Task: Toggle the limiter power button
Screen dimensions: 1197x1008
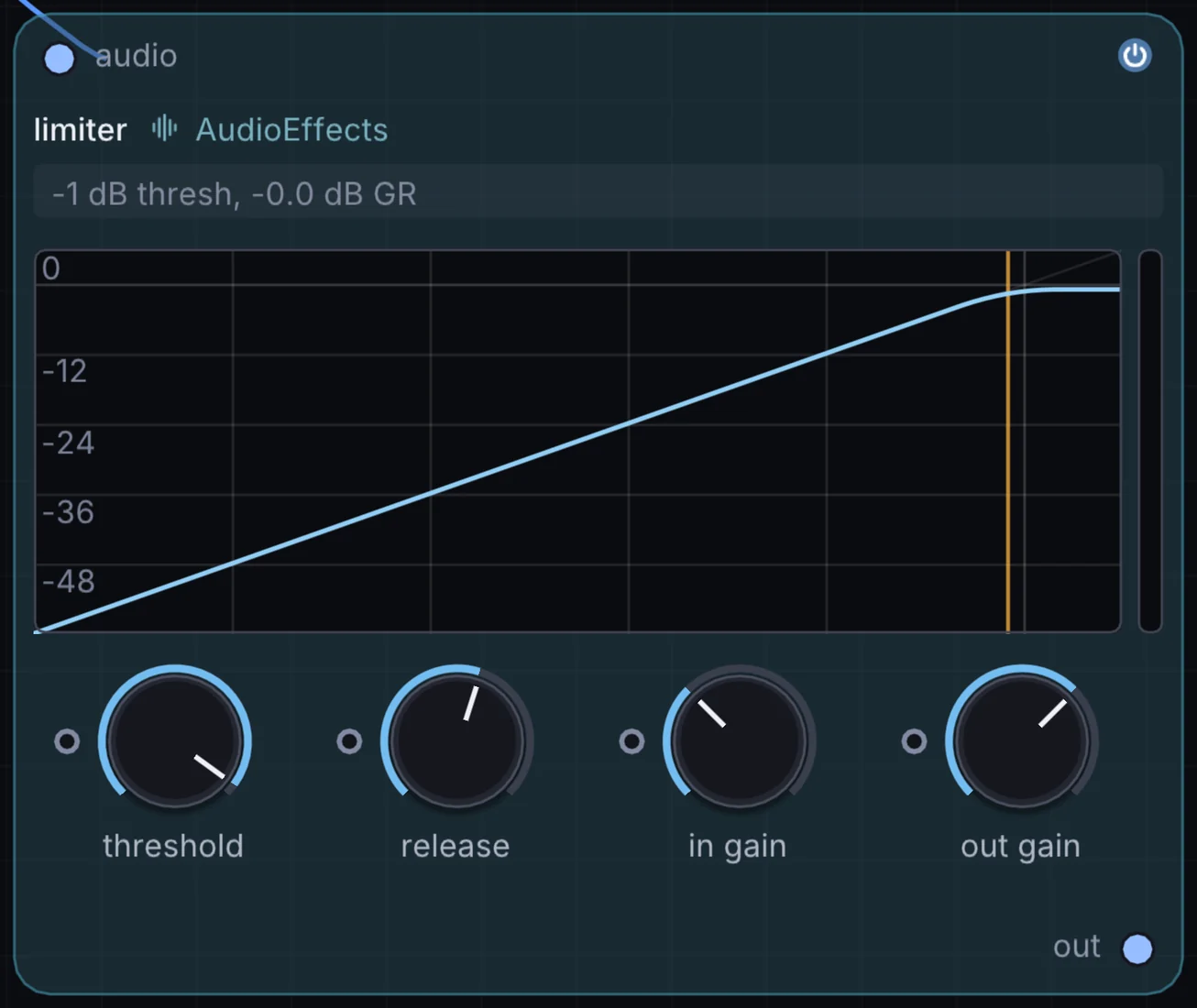Action: point(1135,56)
